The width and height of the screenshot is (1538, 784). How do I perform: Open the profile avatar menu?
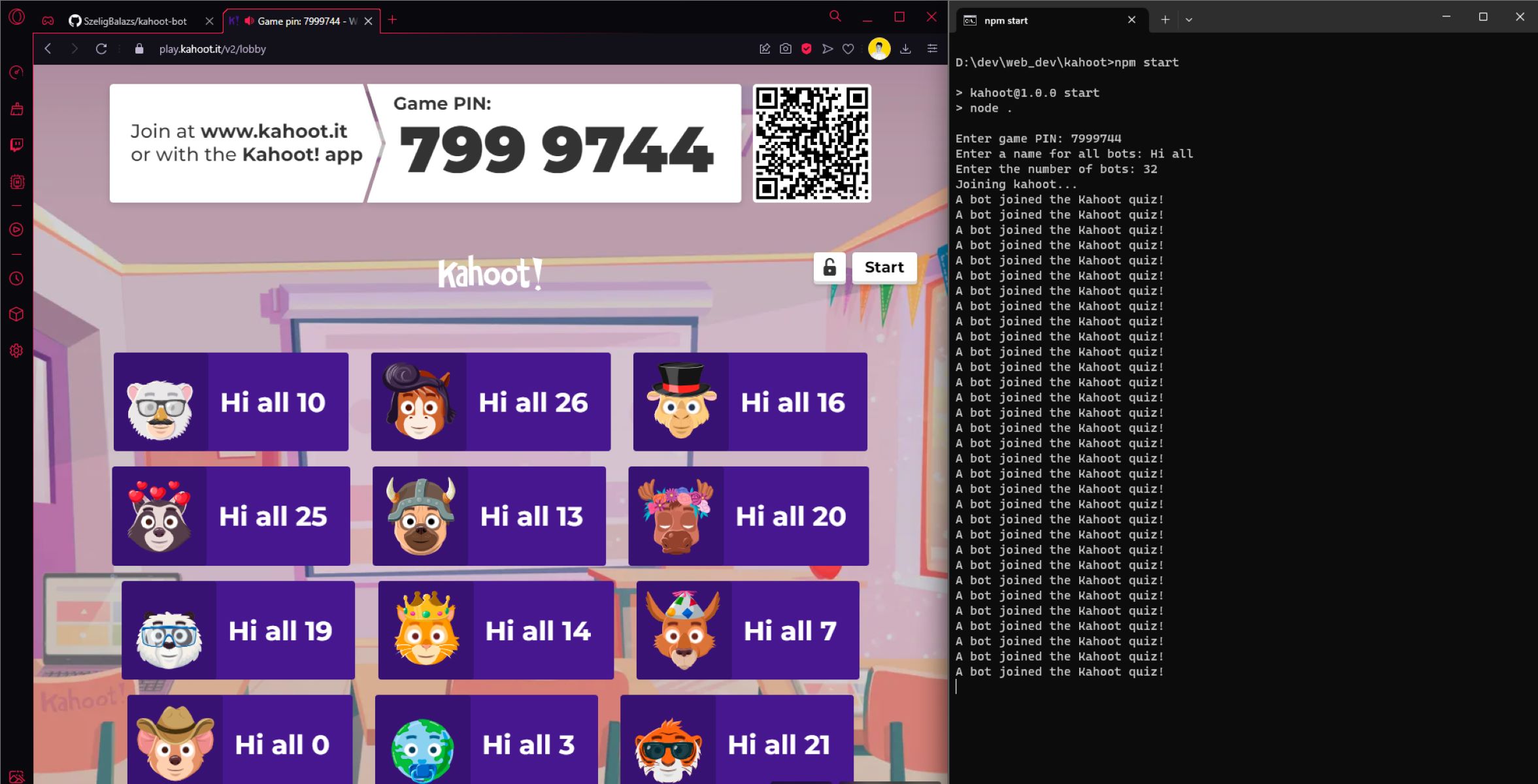pyautogui.click(x=879, y=49)
